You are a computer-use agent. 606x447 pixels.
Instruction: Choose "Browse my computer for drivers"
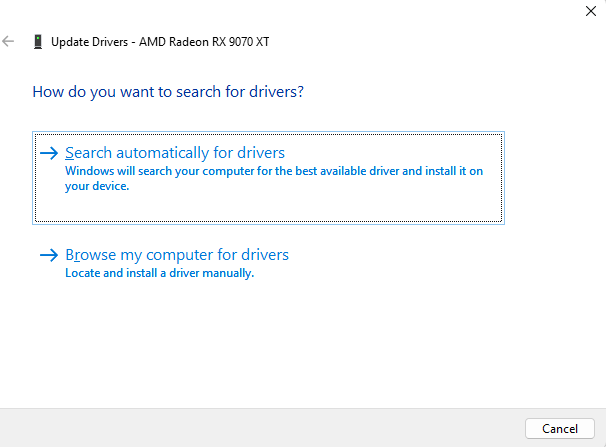tap(176, 255)
